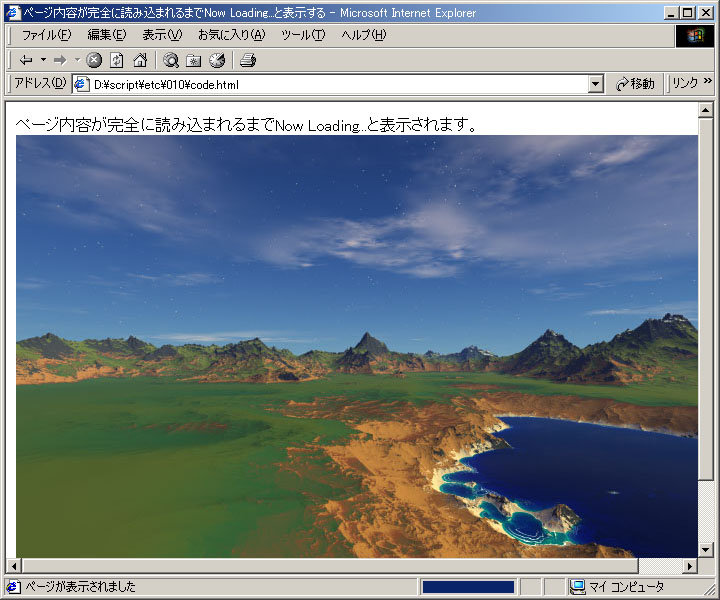Click the horizontal scrollbar left arrow
Viewport: 720px width, 600px height.
pos(14,566)
